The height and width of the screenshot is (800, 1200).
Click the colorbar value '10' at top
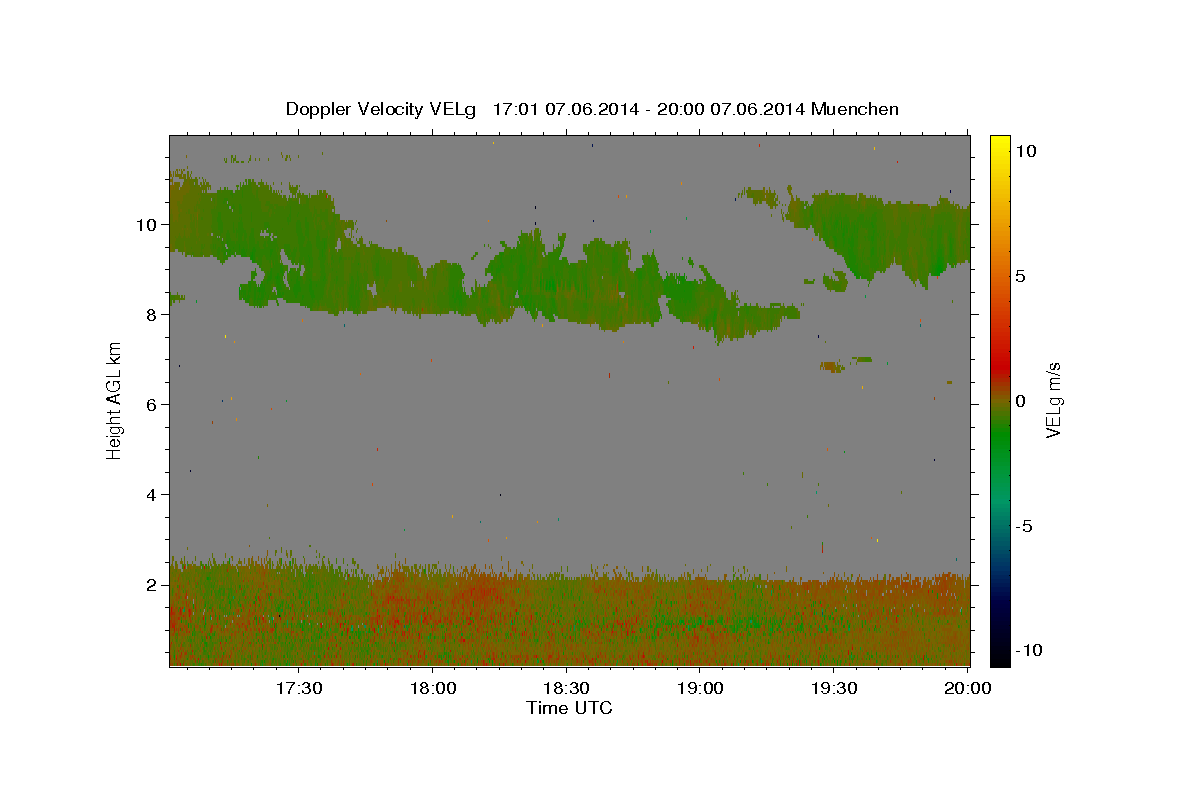[1025, 150]
